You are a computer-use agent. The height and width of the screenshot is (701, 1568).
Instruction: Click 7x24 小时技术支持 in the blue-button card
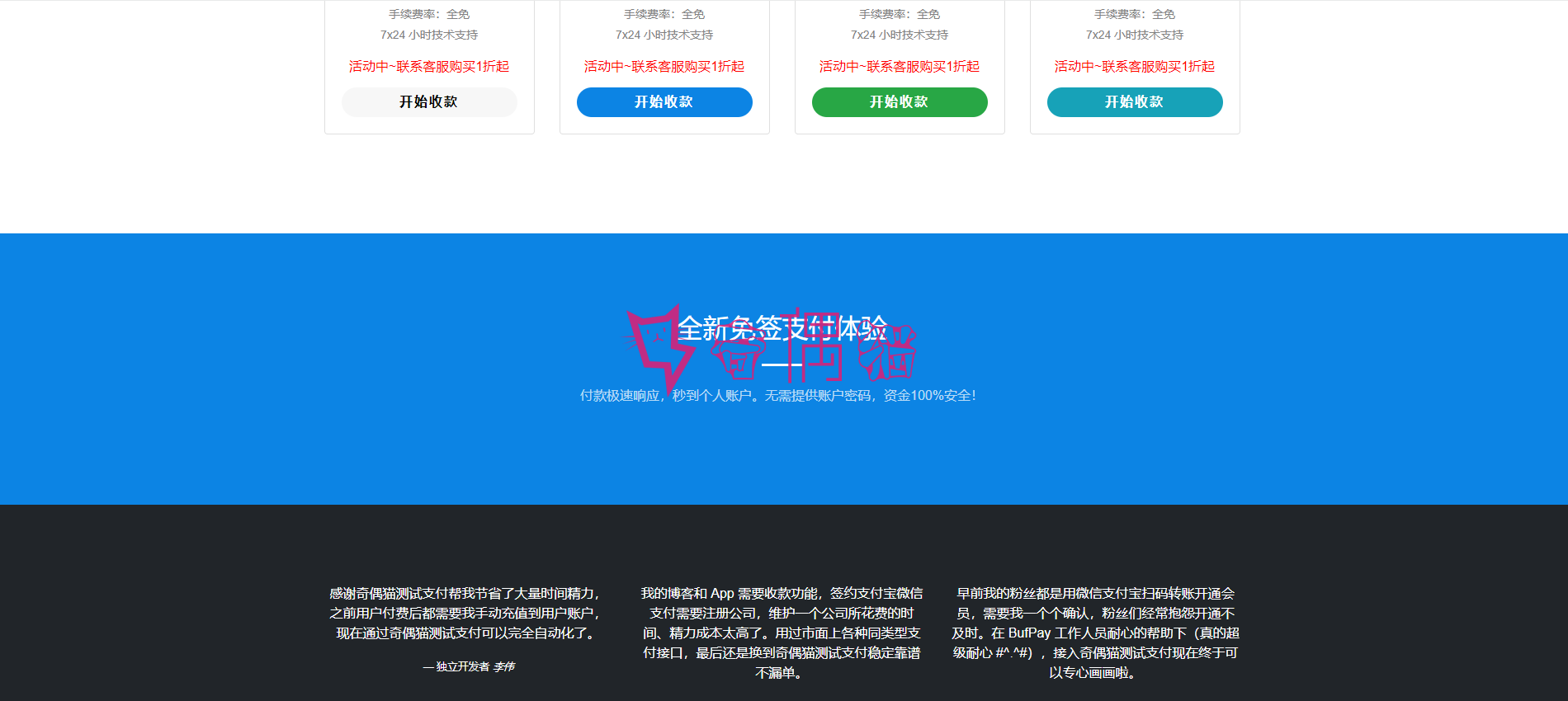pyautogui.click(x=664, y=35)
